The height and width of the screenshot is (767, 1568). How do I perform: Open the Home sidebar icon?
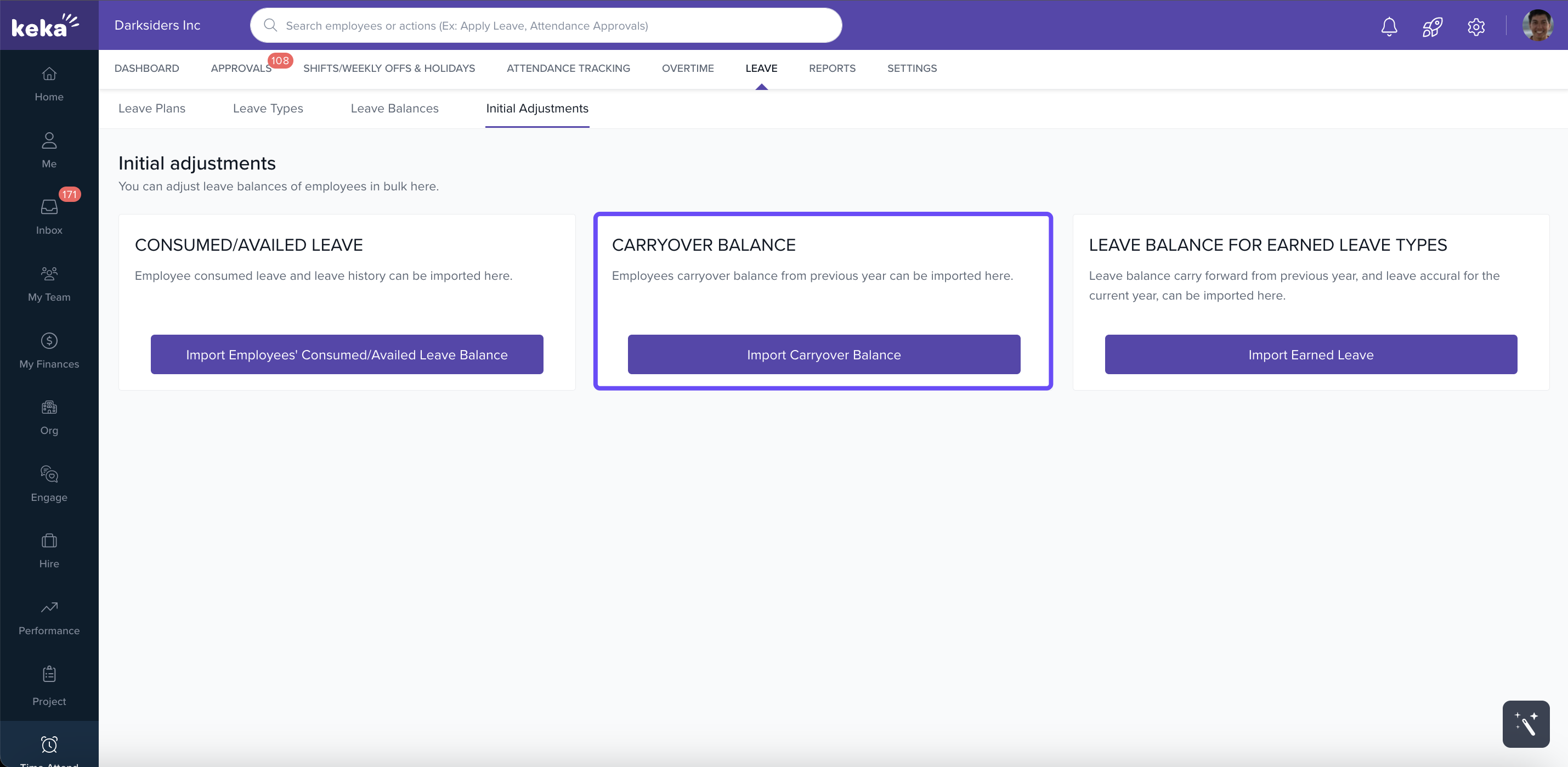tap(49, 74)
